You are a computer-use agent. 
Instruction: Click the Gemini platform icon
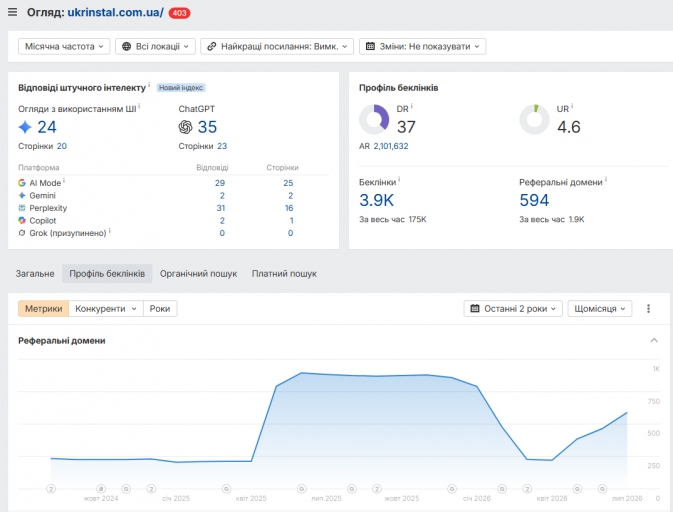tap(22, 195)
